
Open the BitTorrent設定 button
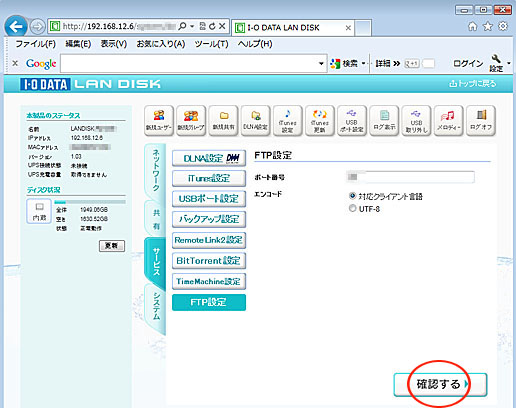pyautogui.click(x=209, y=261)
